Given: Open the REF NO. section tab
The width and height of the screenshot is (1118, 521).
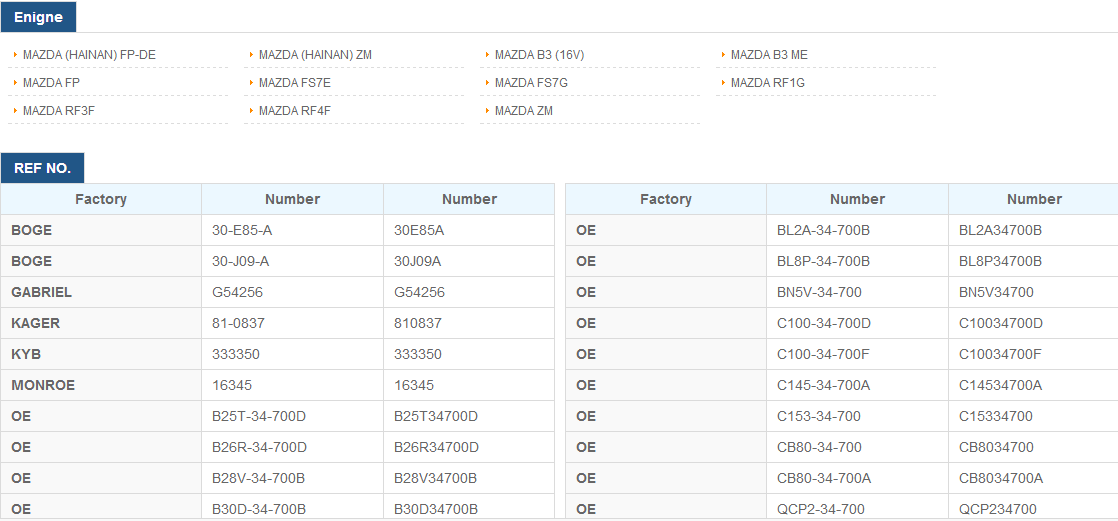Looking at the screenshot, I should click(x=43, y=168).
